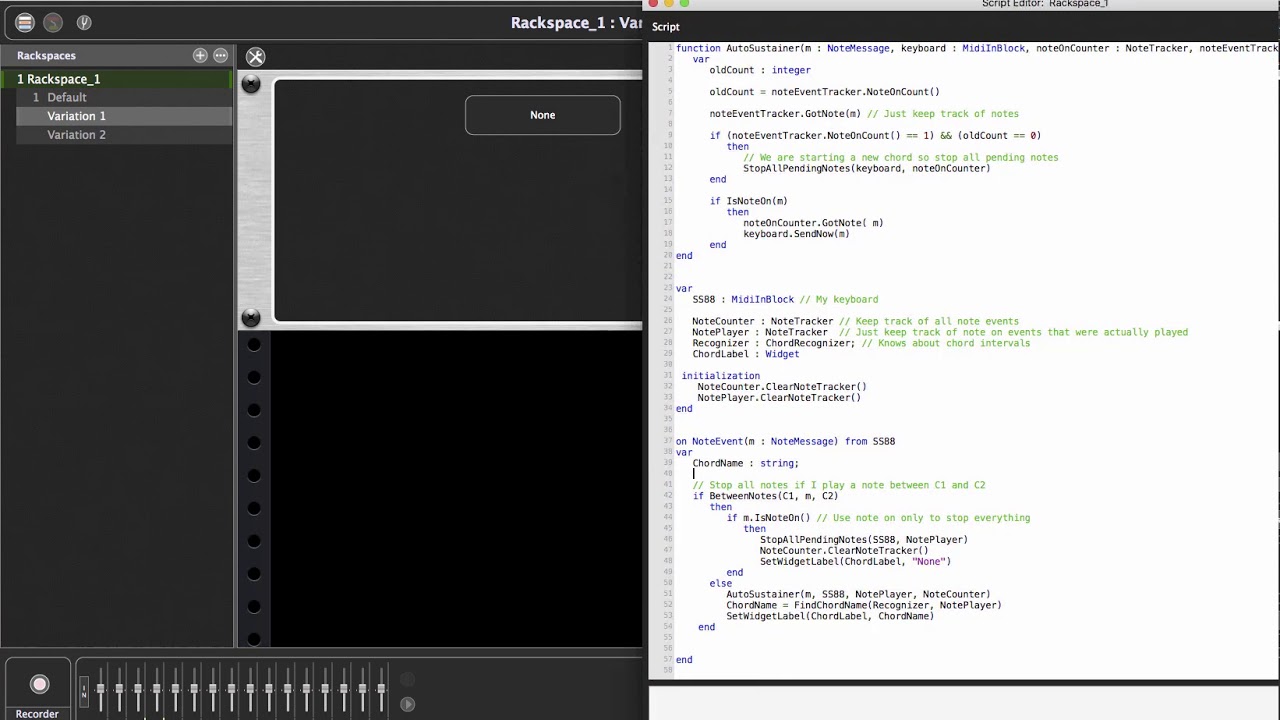Click 'SS88 : MidiInBlock' declaration line

tap(785, 299)
